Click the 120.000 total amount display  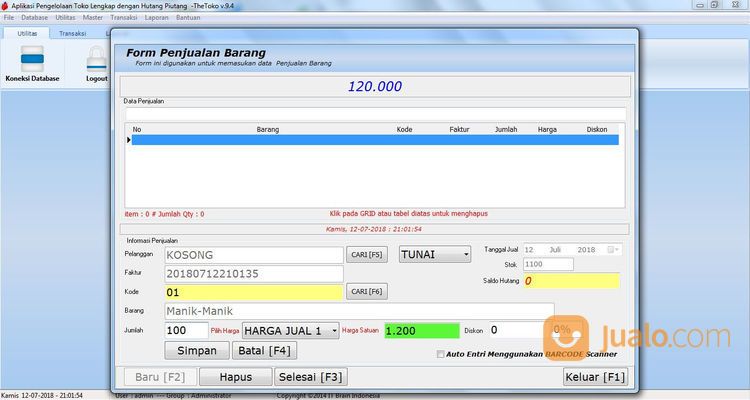[x=375, y=87]
